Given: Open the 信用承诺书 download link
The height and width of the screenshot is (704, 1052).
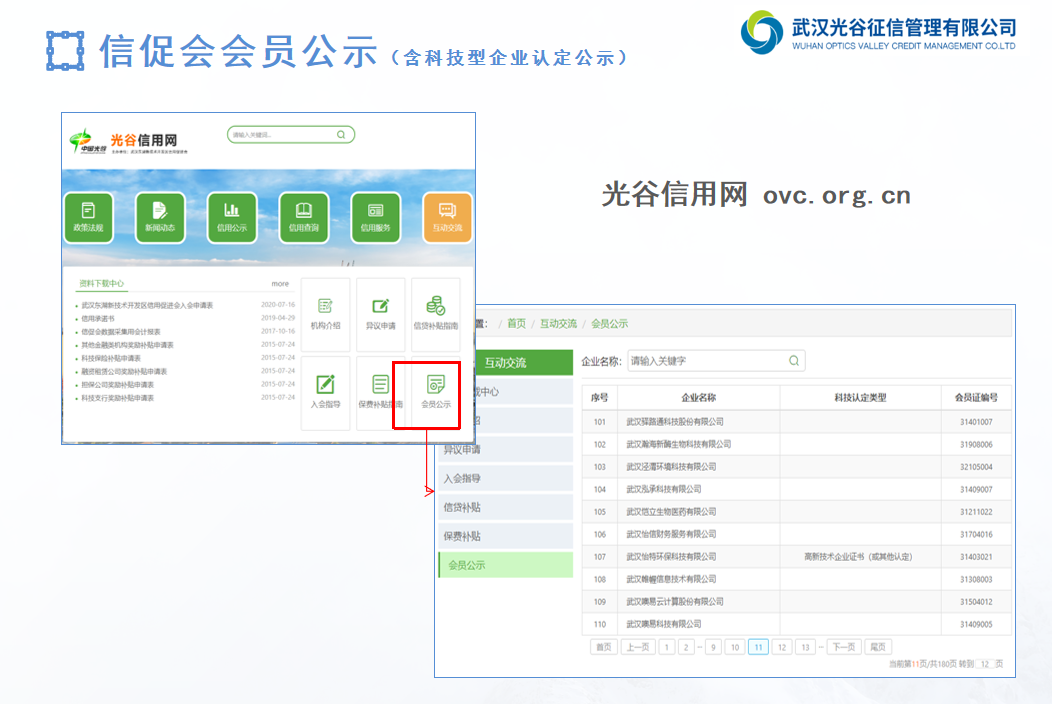Looking at the screenshot, I should (98, 319).
